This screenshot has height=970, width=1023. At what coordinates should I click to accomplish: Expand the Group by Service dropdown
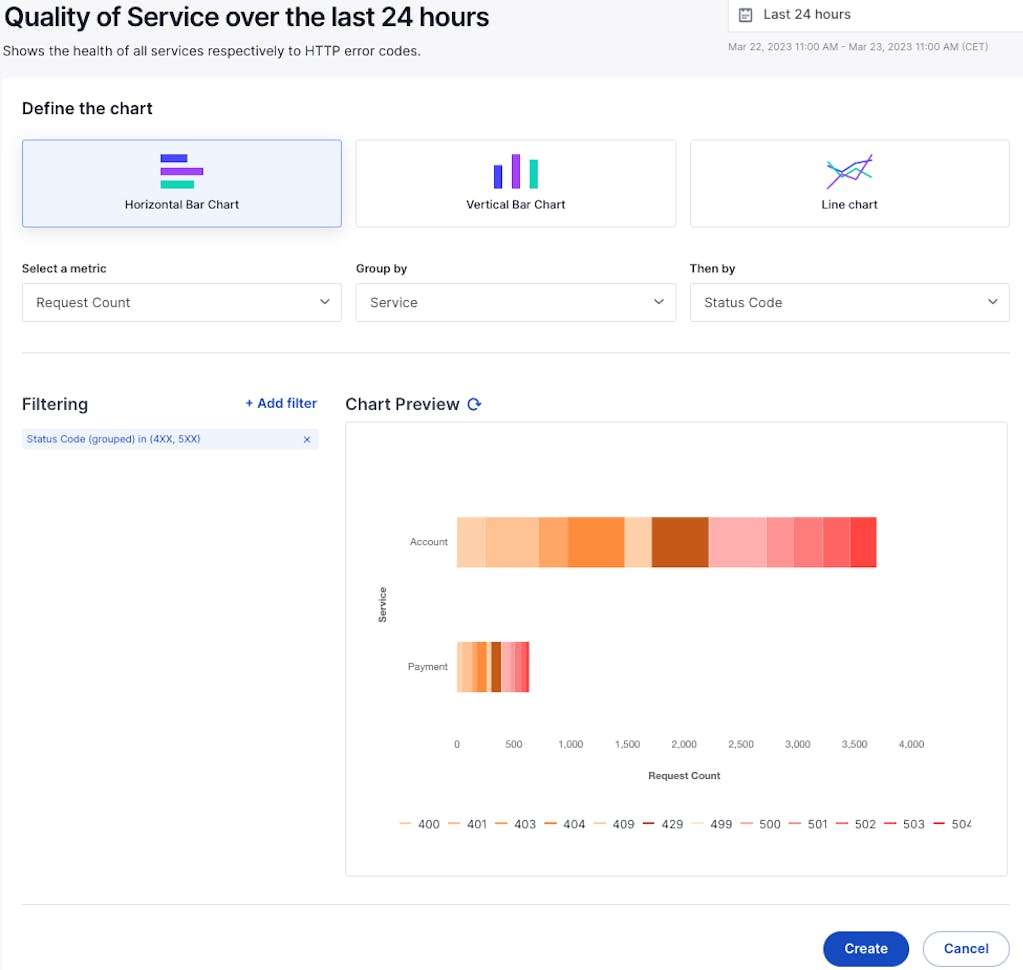pyautogui.click(x=515, y=302)
